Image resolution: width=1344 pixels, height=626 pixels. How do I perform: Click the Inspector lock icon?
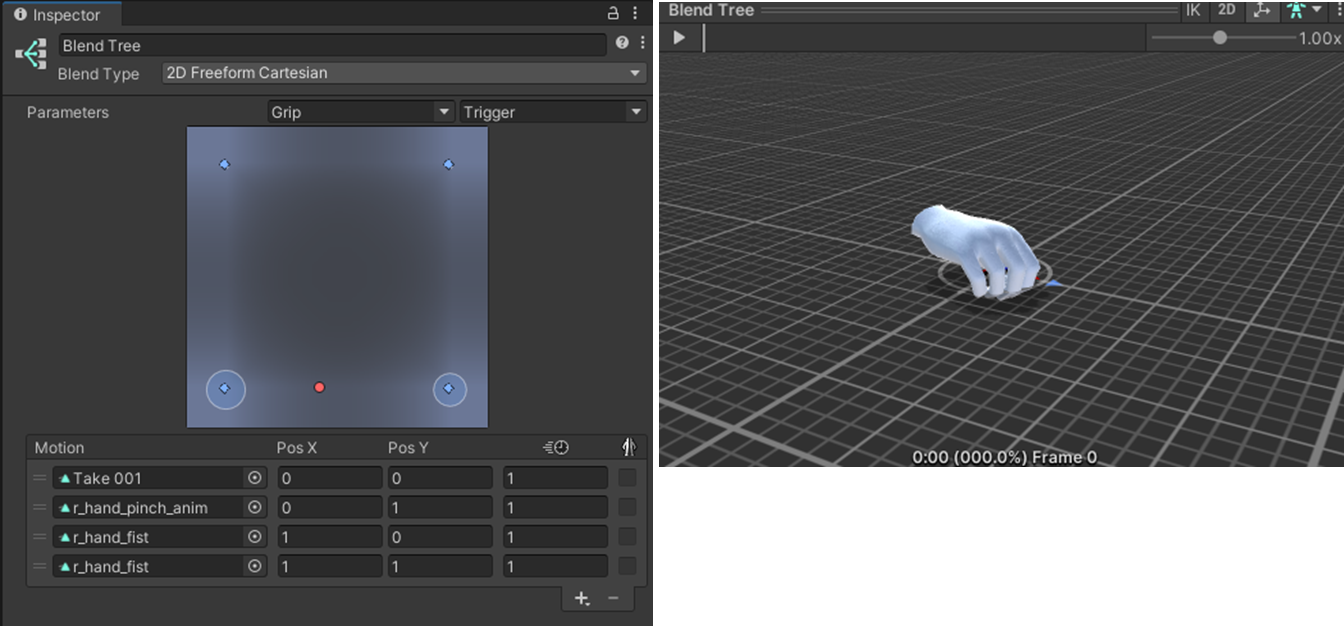(x=614, y=14)
